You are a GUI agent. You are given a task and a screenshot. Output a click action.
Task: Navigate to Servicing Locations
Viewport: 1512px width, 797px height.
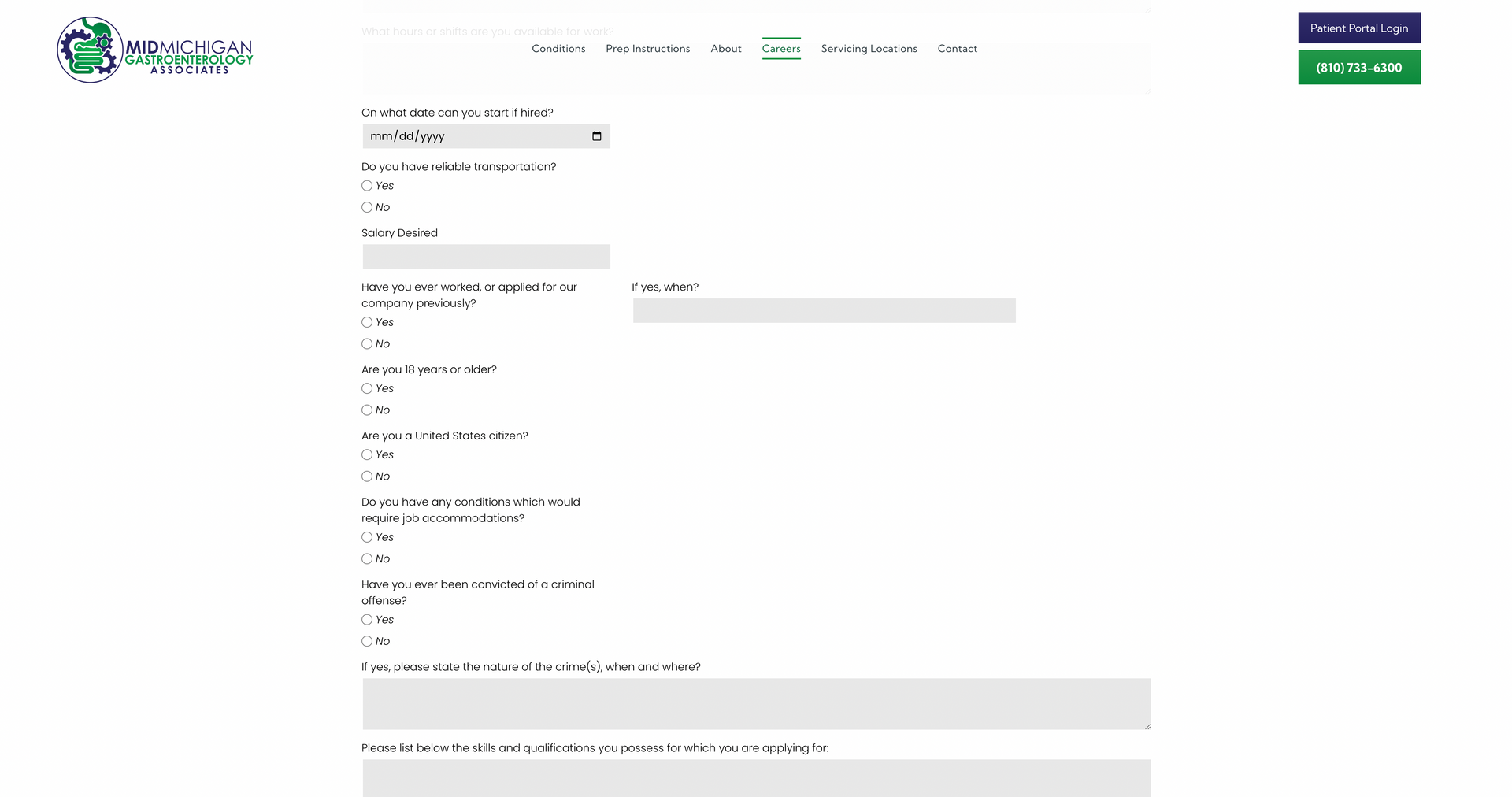point(869,49)
